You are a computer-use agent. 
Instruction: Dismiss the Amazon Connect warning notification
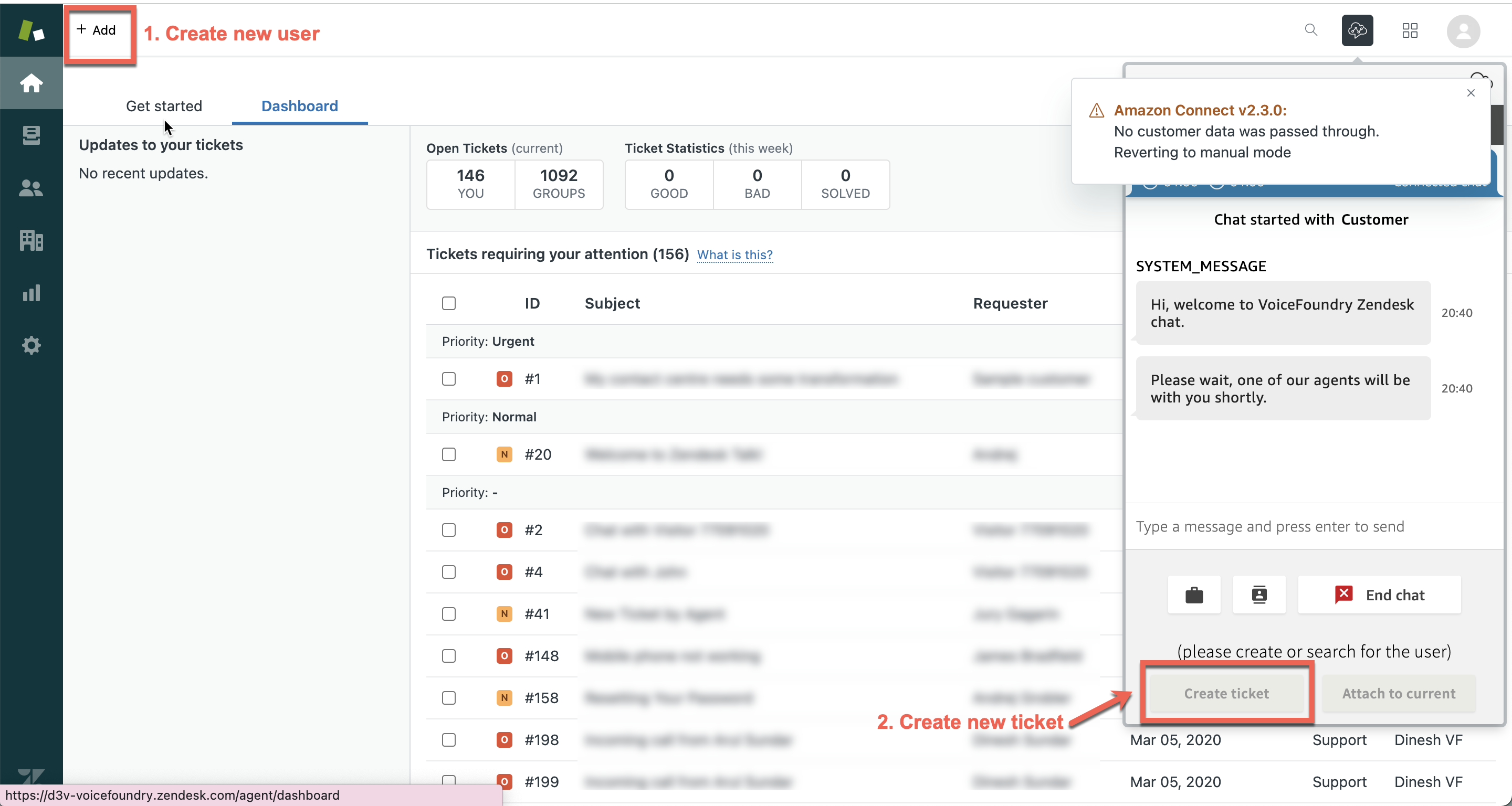[x=1471, y=93]
